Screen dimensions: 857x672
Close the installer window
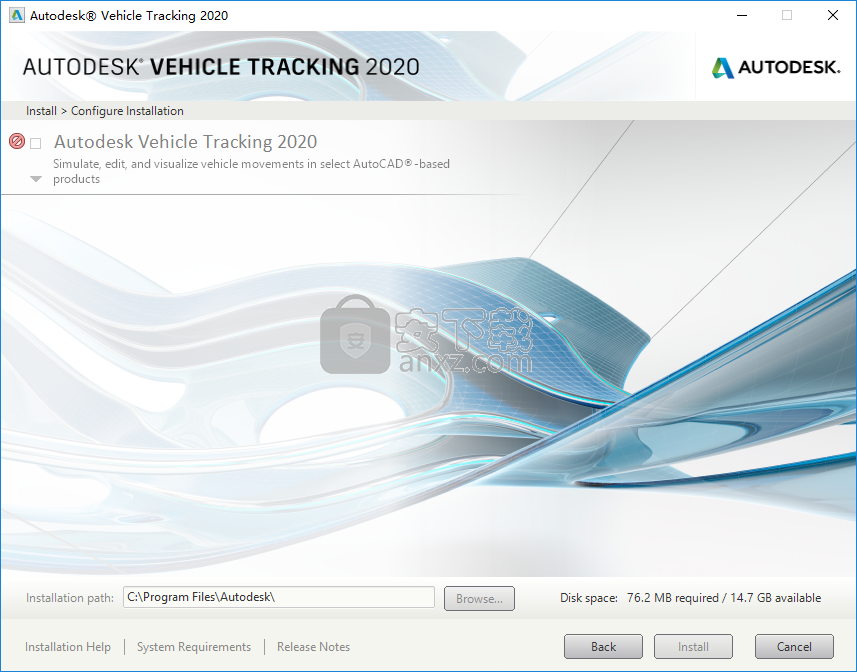coord(832,15)
